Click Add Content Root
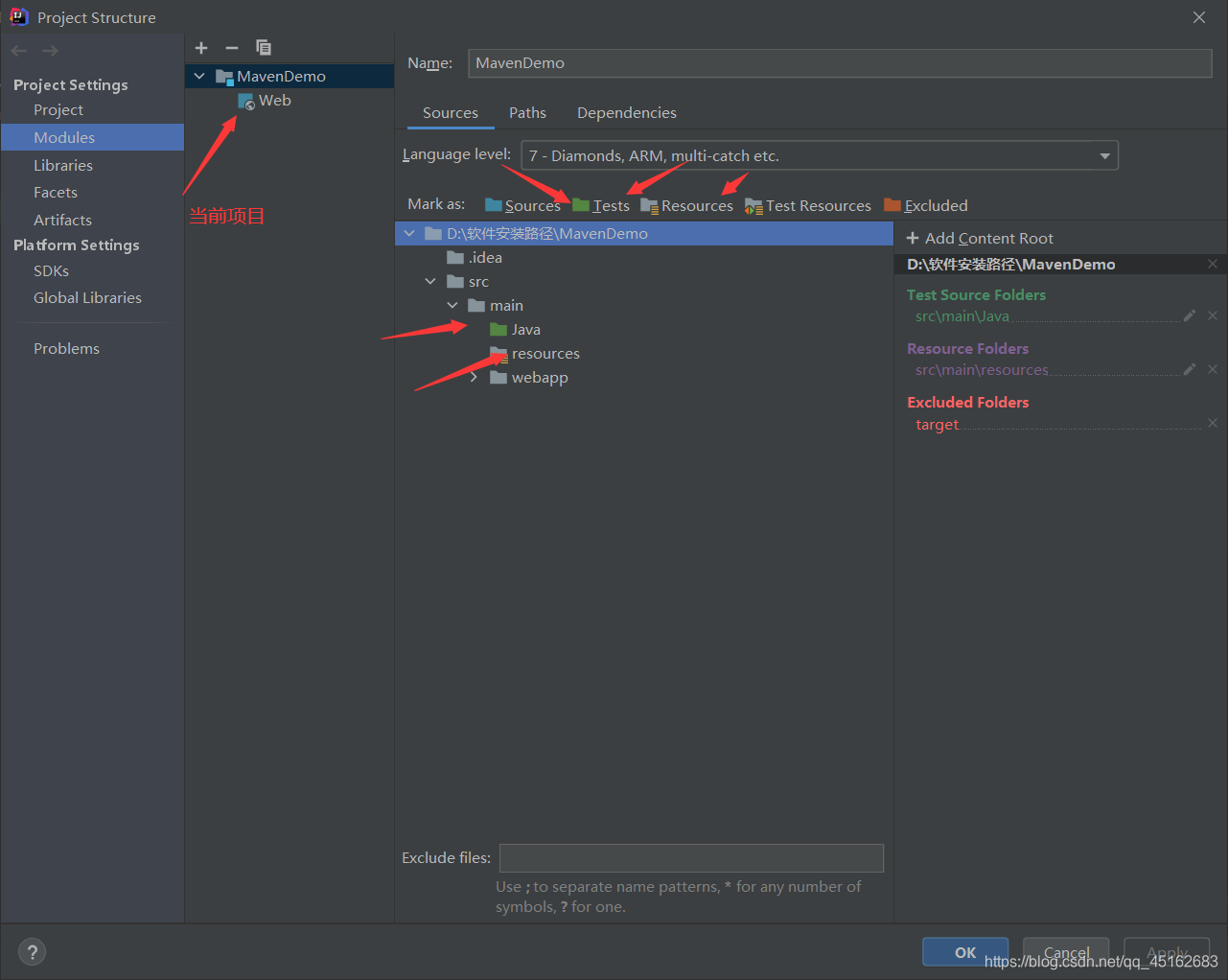The height and width of the screenshot is (980, 1228). (980, 238)
